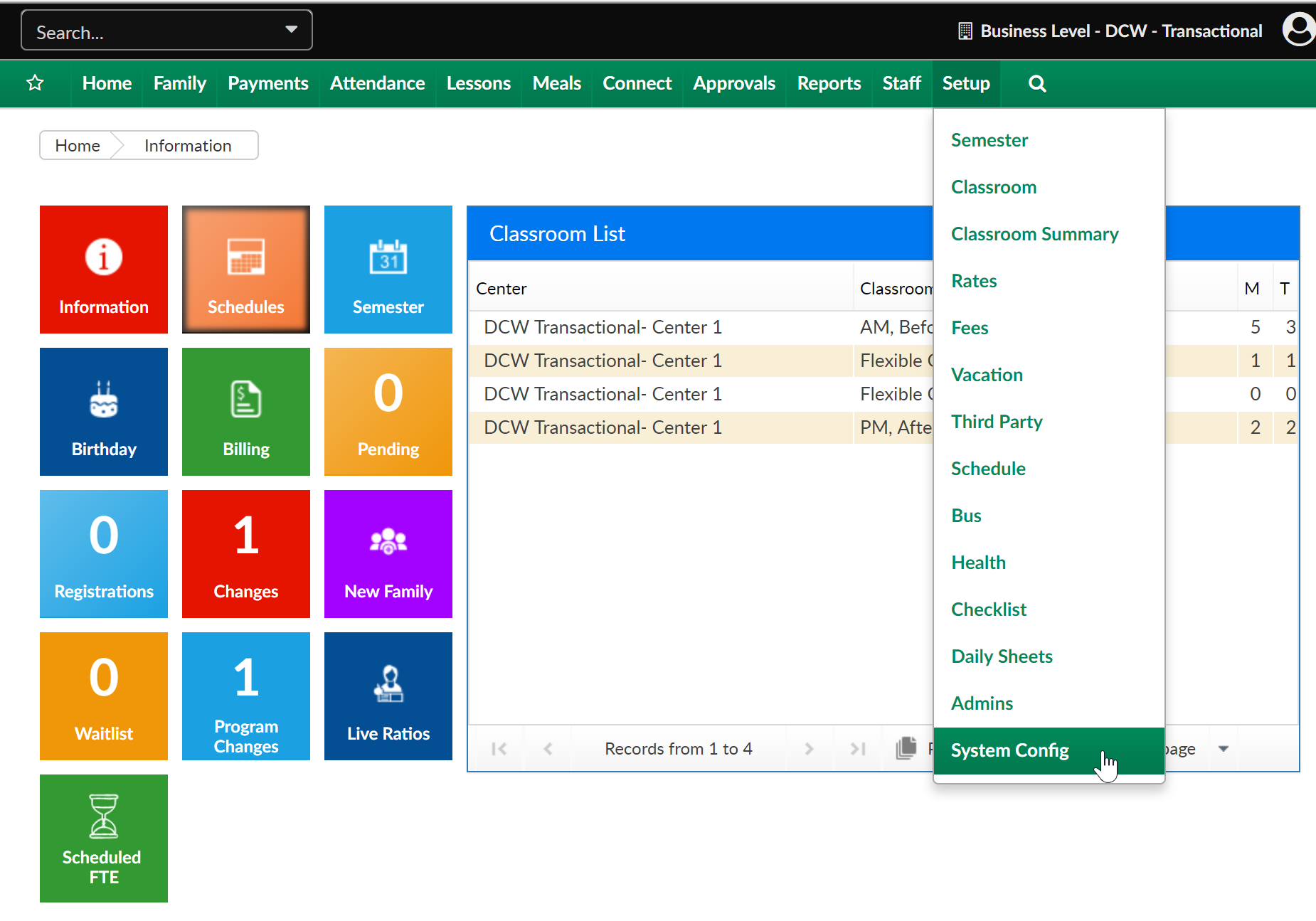
Task: Open the Schedules calendar tile
Action: point(246,270)
